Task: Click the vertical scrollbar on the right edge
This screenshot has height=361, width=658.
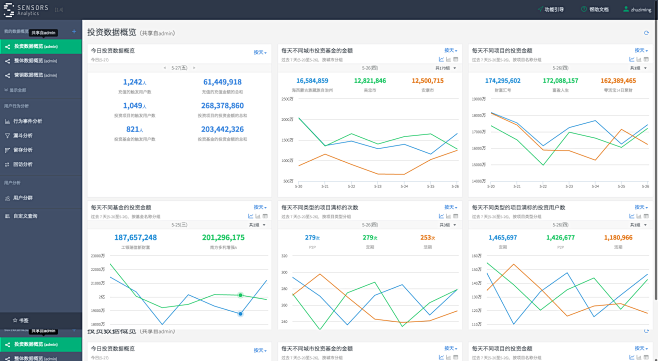Action: [x=656, y=160]
